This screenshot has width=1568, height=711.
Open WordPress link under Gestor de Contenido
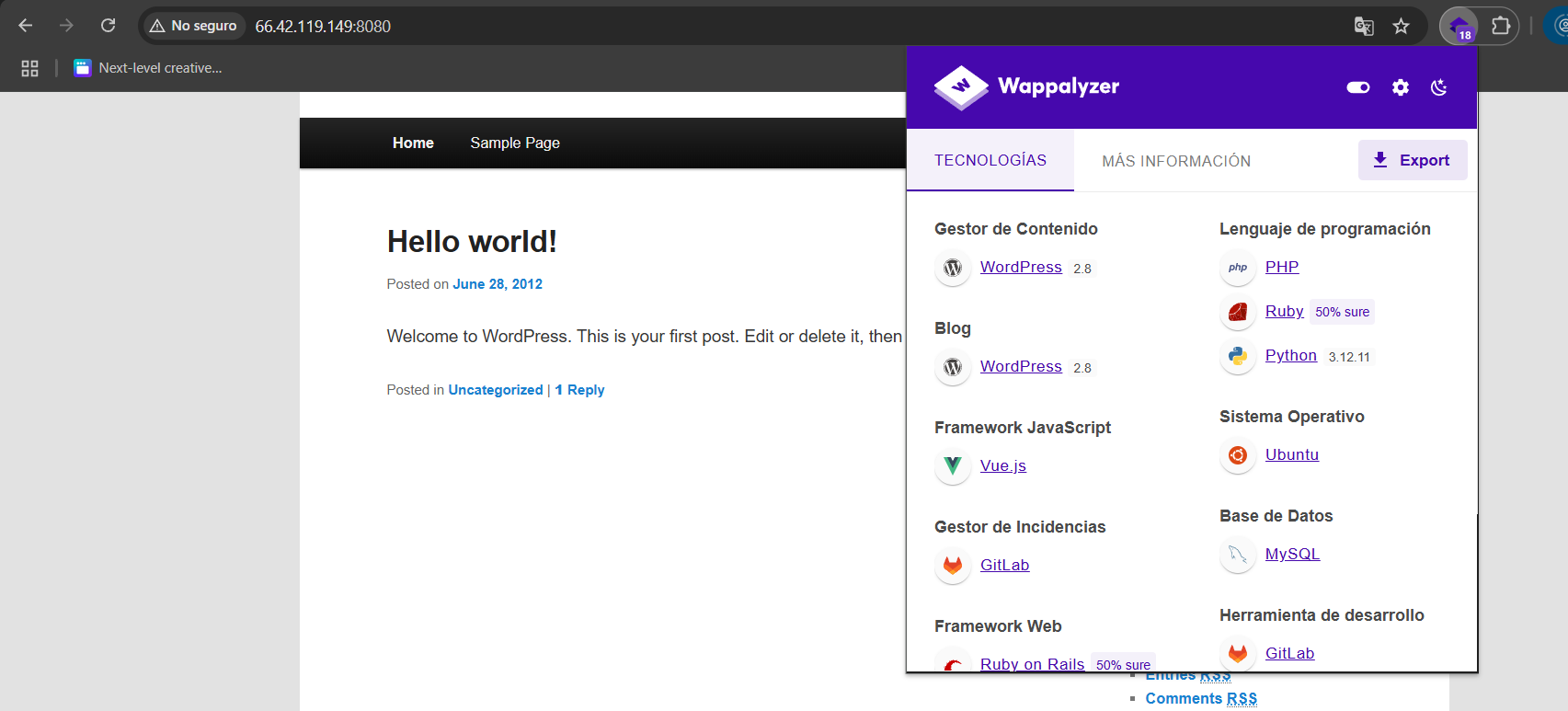click(x=1021, y=267)
